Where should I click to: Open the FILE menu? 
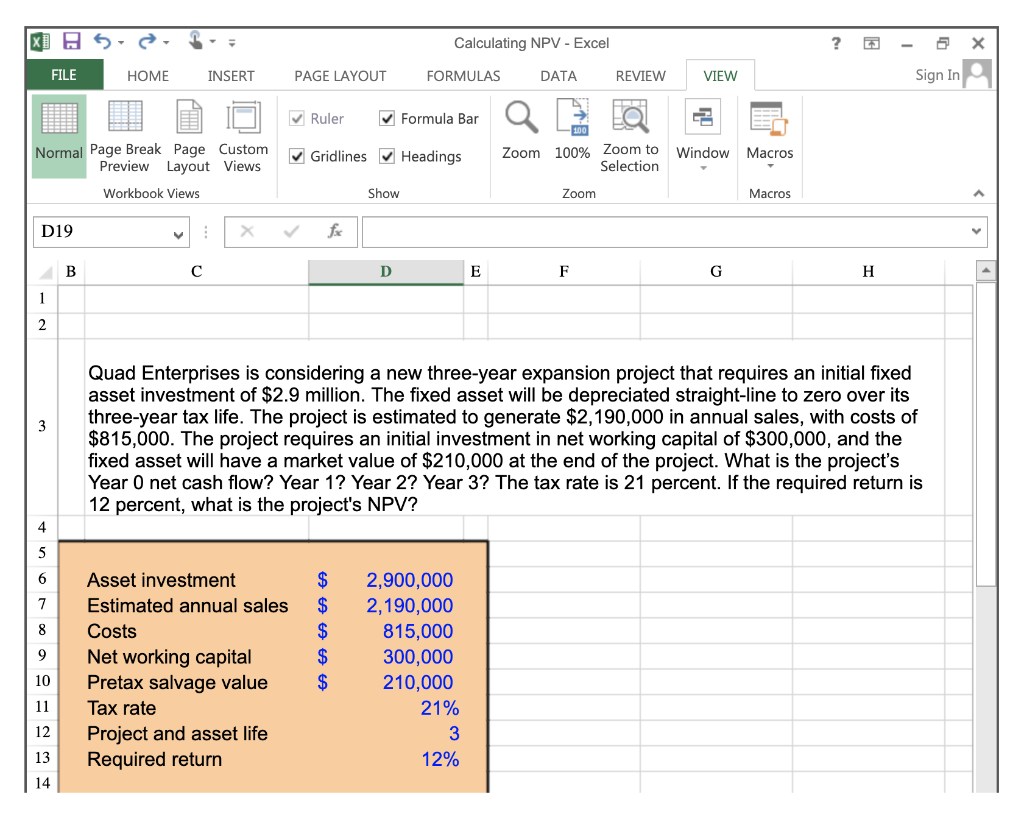coord(64,75)
